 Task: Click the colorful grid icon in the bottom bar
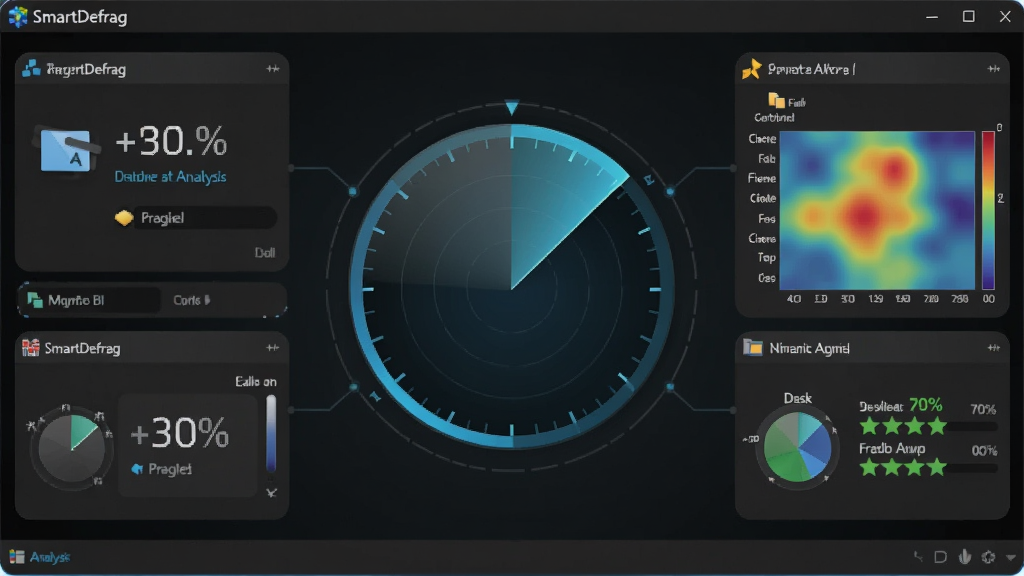(16, 557)
